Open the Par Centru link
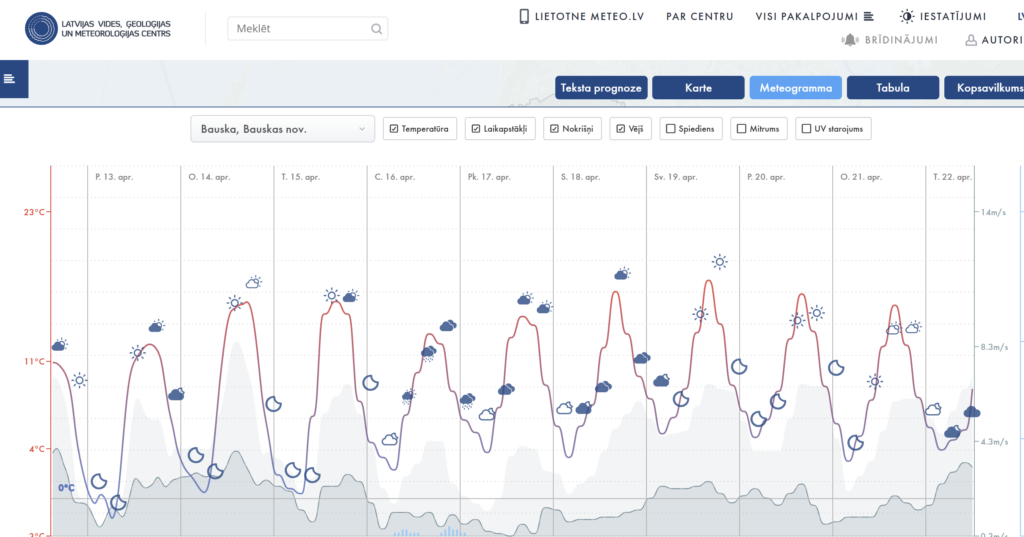 pos(699,16)
